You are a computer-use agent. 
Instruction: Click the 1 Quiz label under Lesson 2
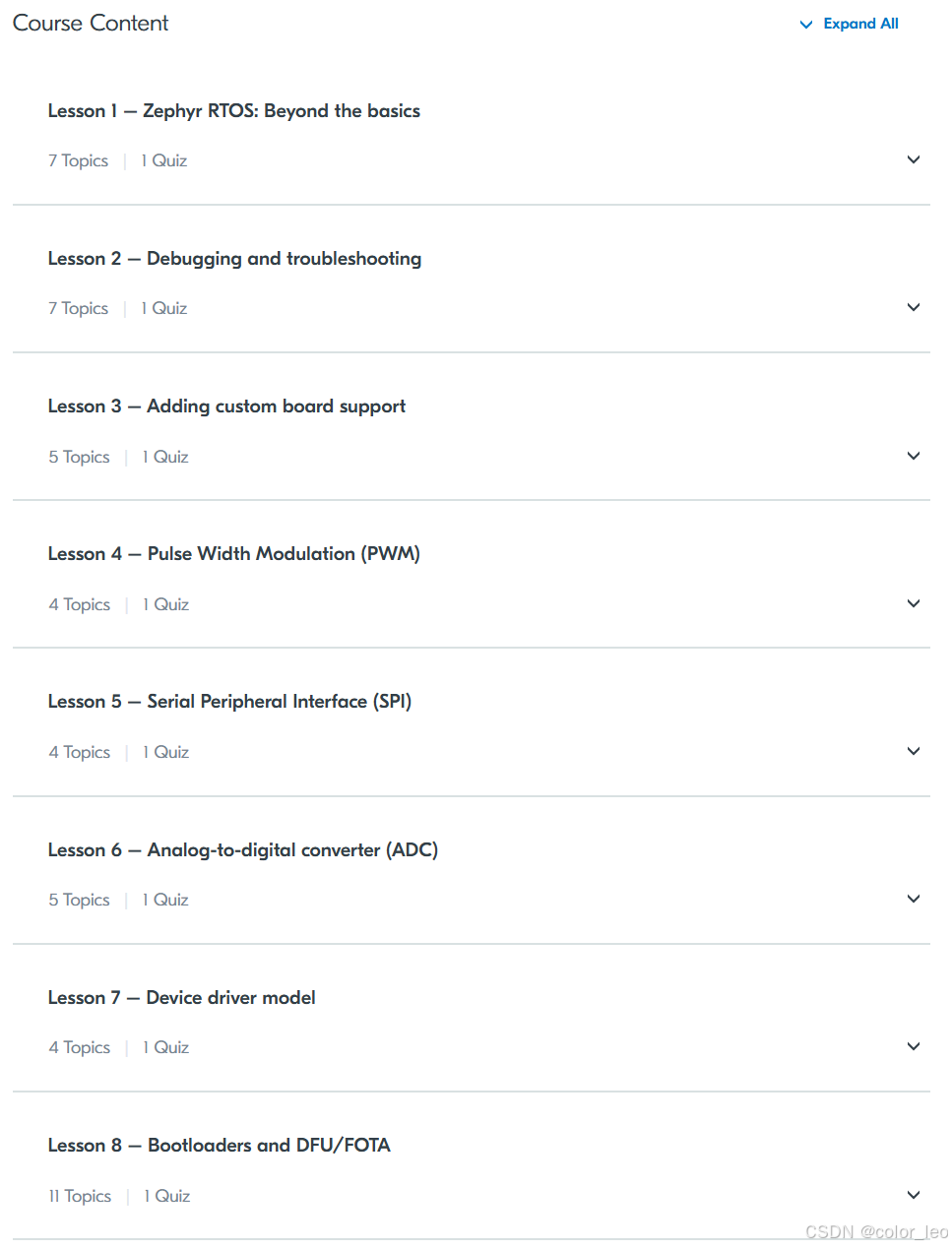163,307
